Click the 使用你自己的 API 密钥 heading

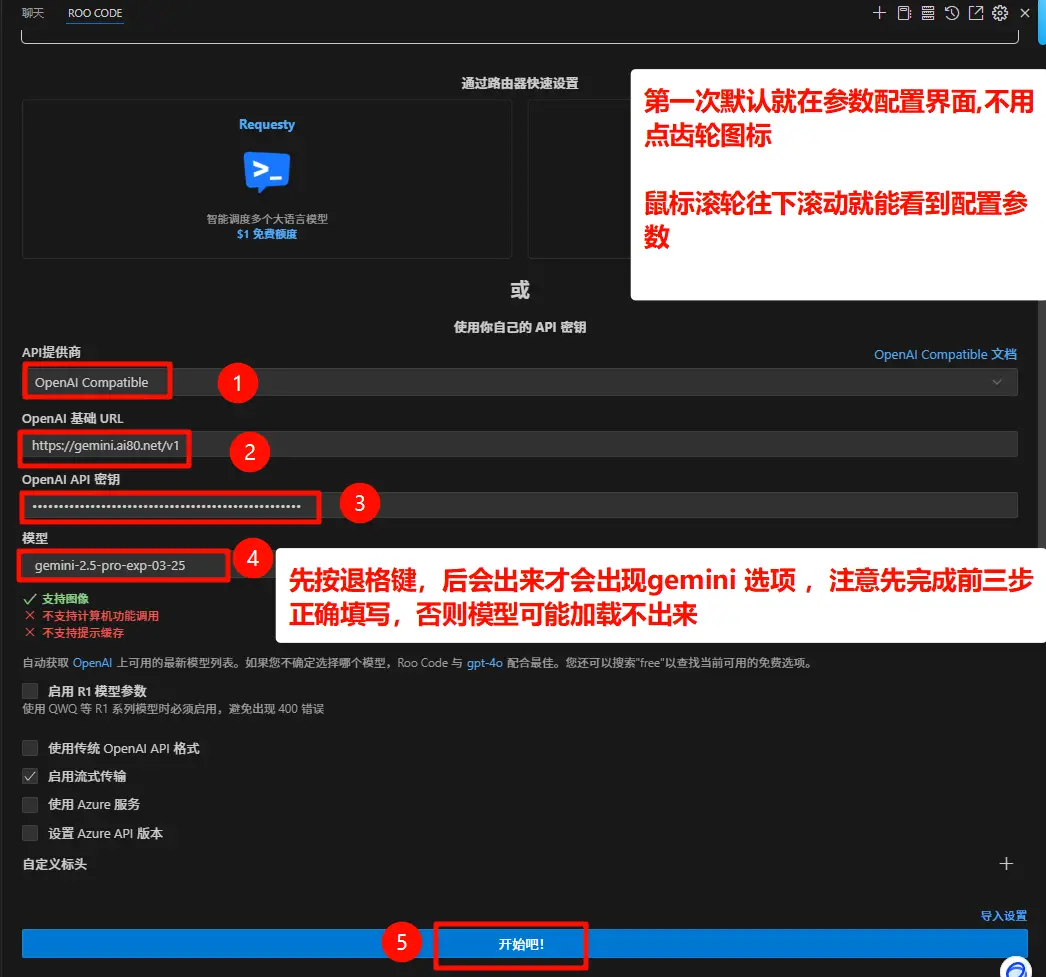520,327
